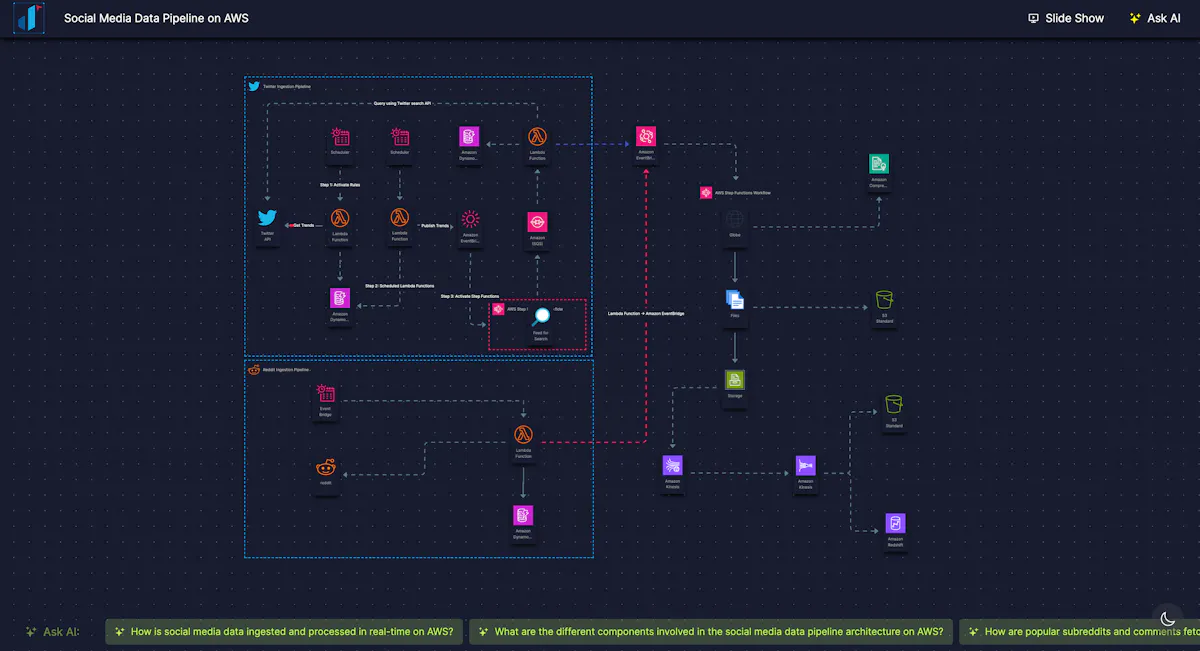Select the Get Trends edge label
Screen dimensions: 1200x651
[x=303, y=225]
